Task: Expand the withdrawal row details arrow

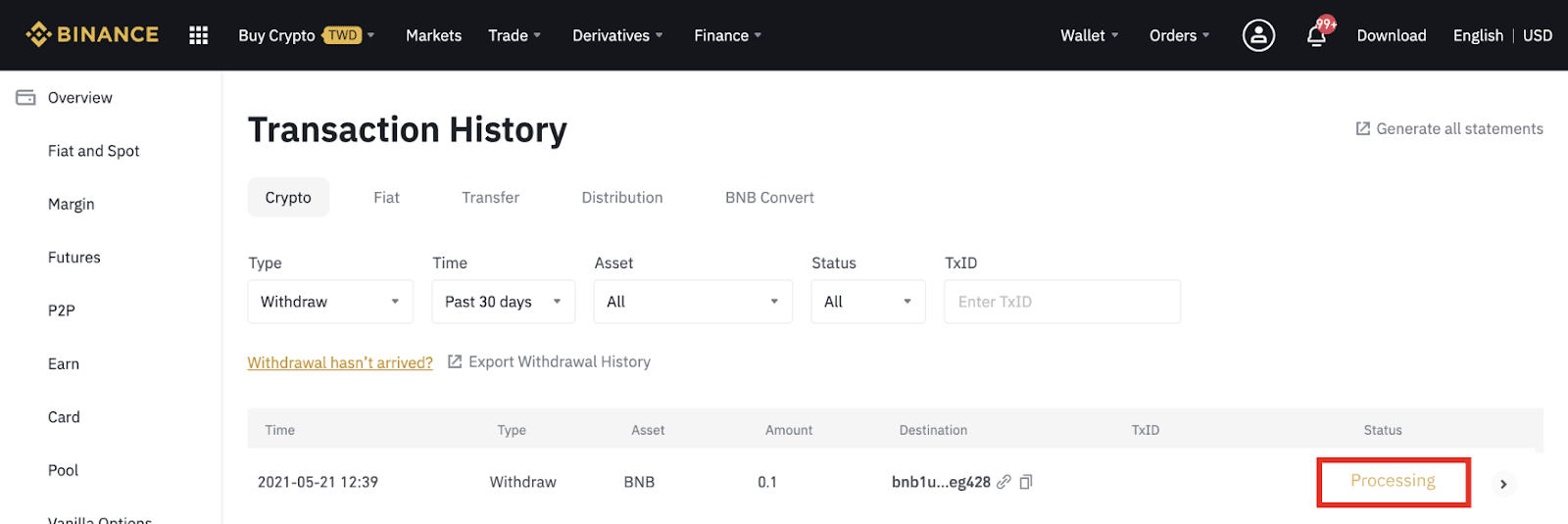Action: click(x=1503, y=484)
